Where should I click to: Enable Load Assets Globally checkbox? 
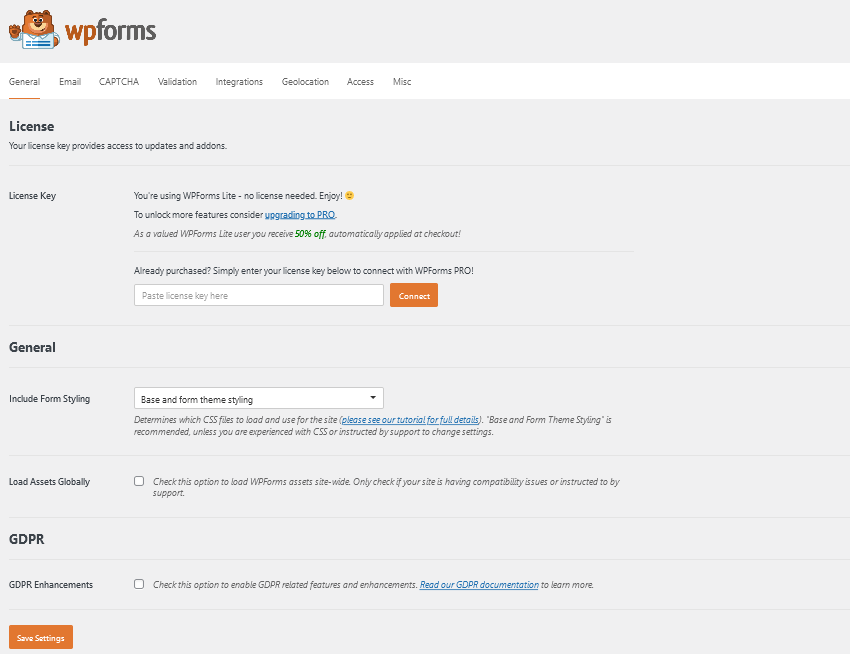[x=139, y=481]
